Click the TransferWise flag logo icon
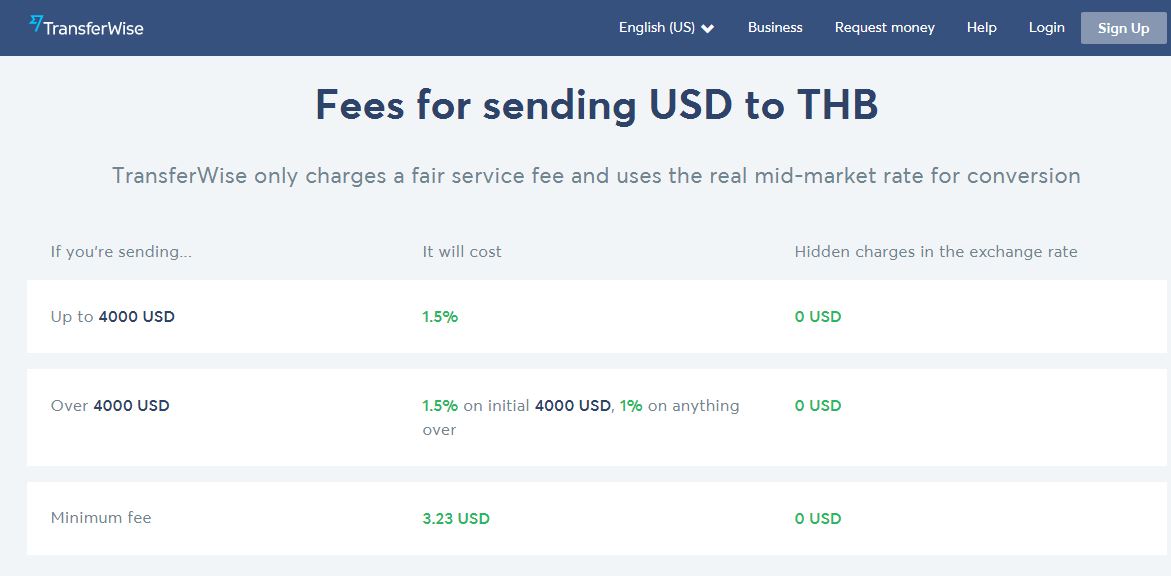This screenshot has width=1171, height=576. [36, 24]
